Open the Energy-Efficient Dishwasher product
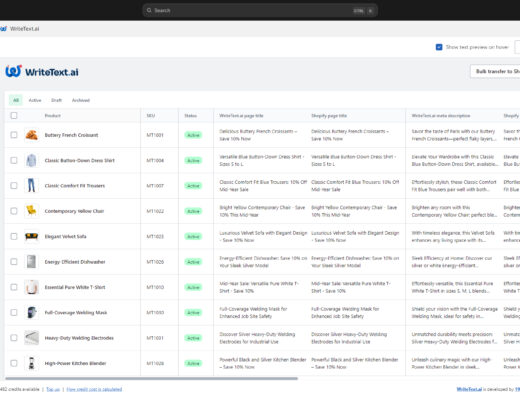 (75, 262)
